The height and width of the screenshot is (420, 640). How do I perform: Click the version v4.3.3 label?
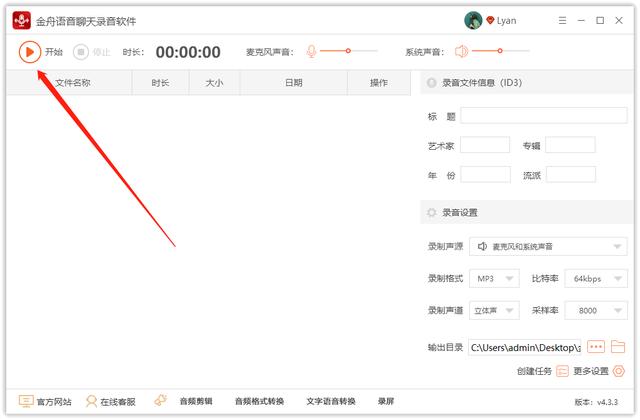coord(596,402)
